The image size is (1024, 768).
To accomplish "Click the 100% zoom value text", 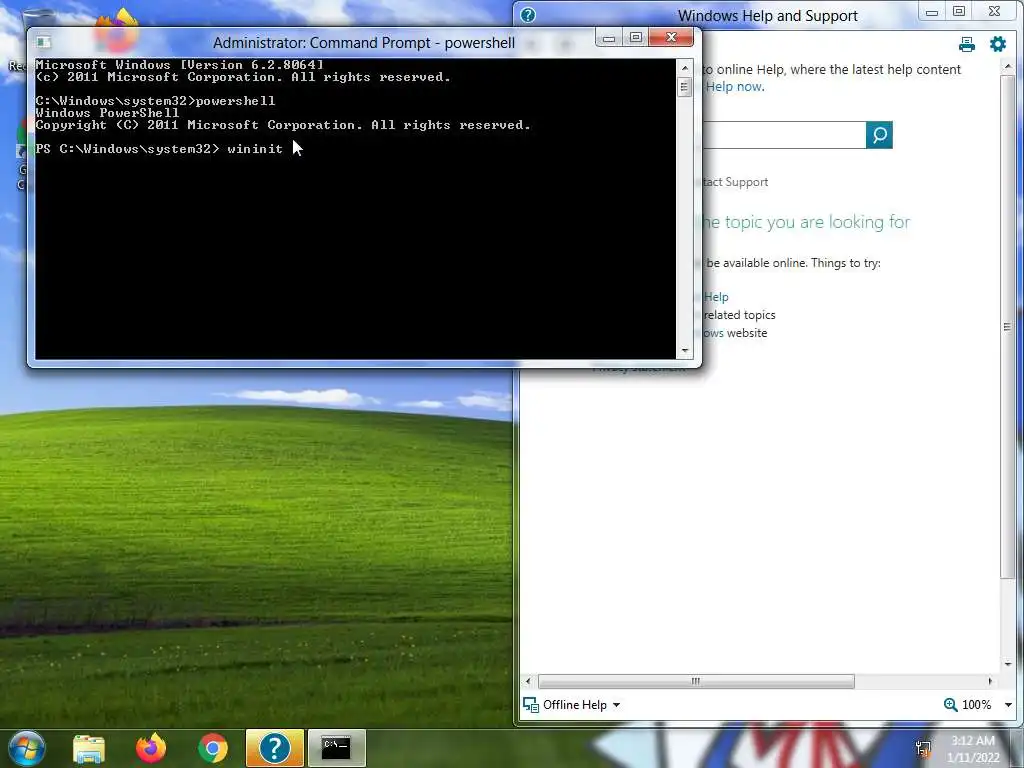I will tap(976, 705).
